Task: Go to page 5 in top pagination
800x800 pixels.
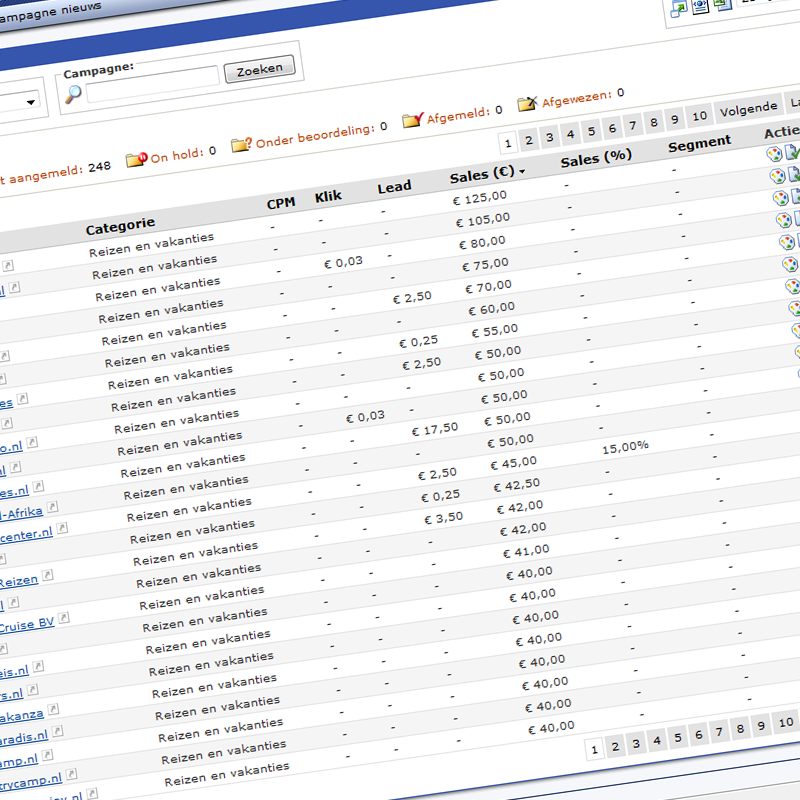Action: pos(591,132)
